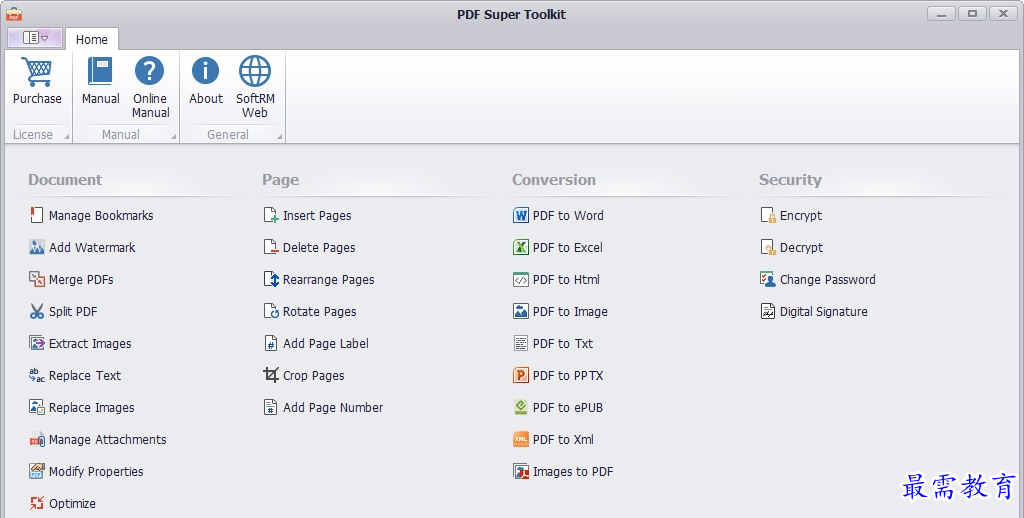Click the PDF to ePUB icon
The height and width of the screenshot is (518, 1024).
click(x=520, y=407)
